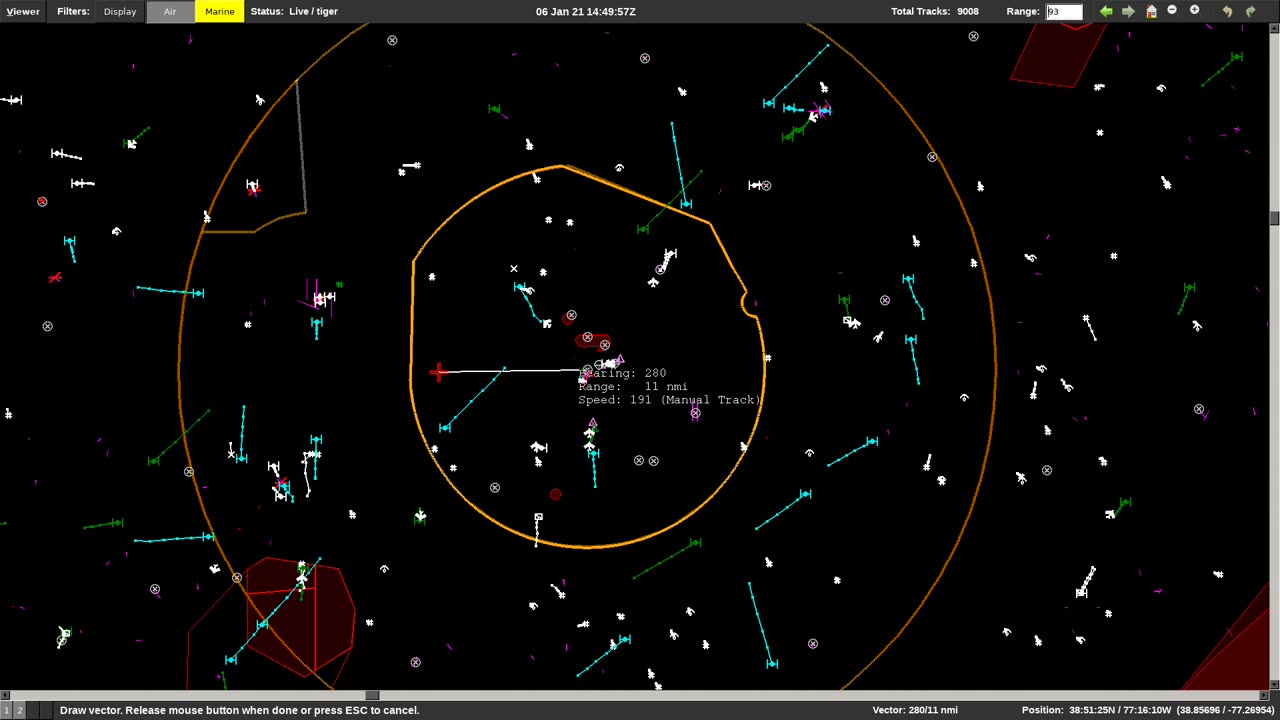Image resolution: width=1280 pixels, height=720 pixels.
Task: Open the Display filter options
Action: pos(120,11)
